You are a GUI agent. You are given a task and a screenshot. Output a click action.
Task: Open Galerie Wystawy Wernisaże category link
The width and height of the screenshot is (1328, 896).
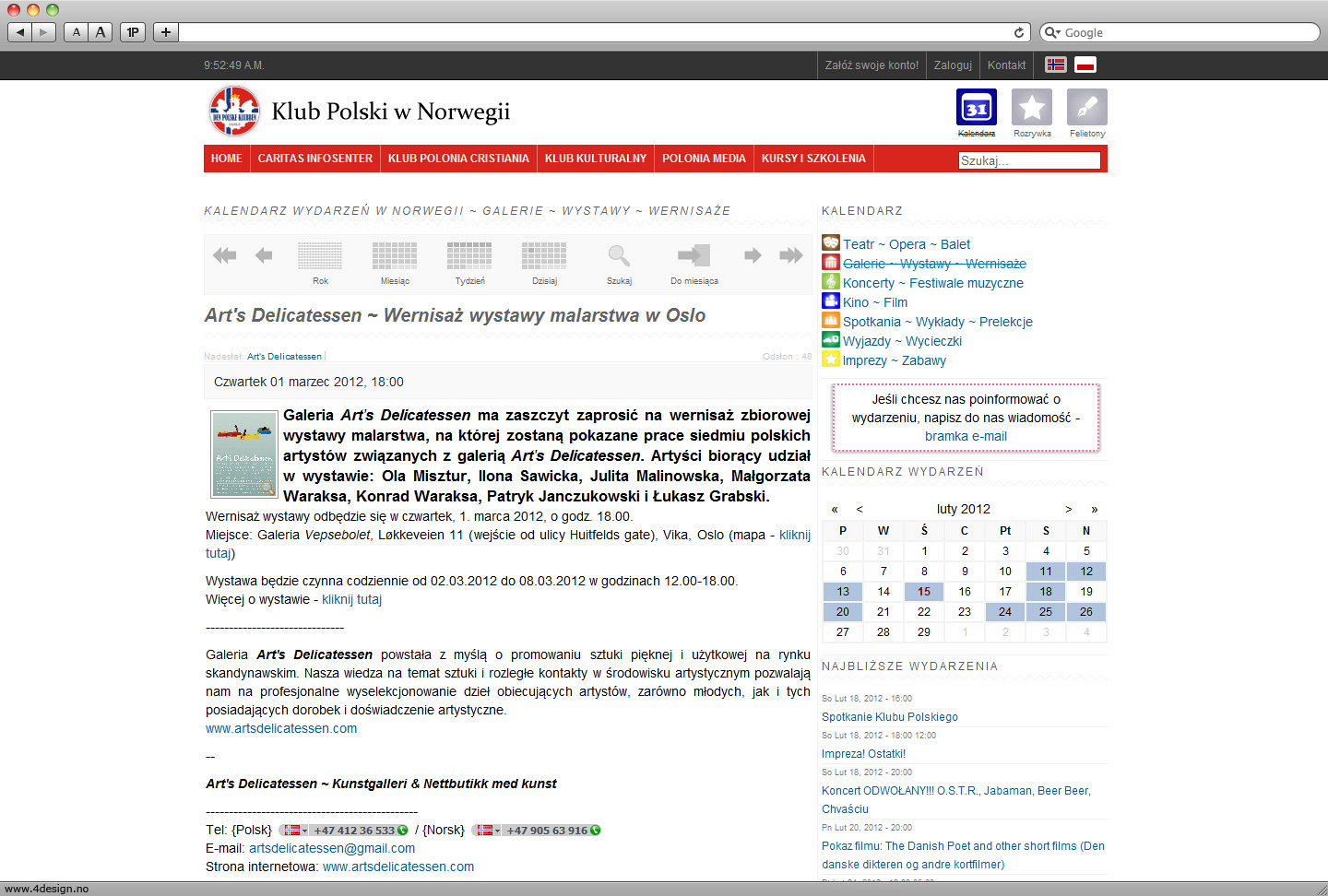coord(934,264)
